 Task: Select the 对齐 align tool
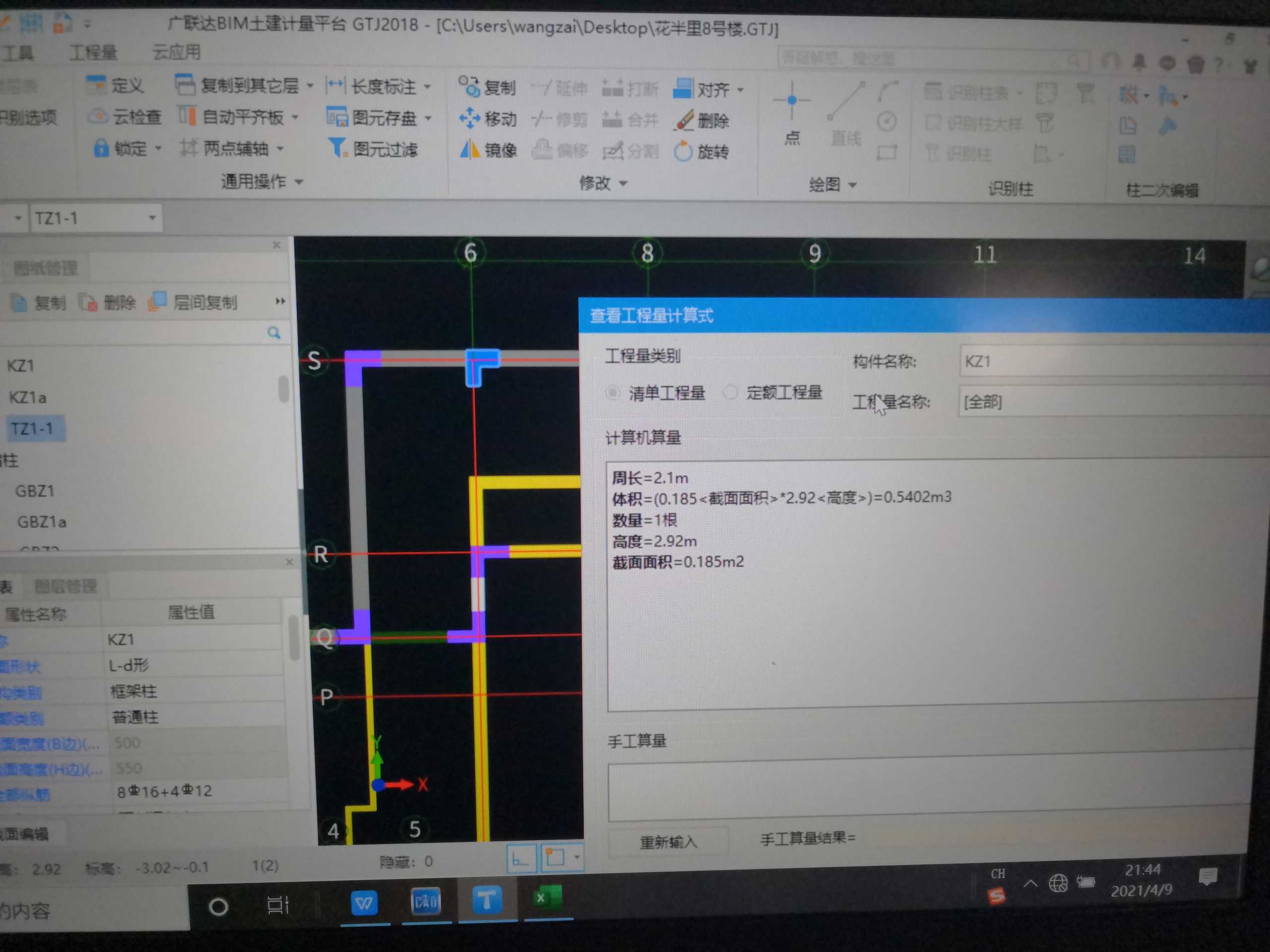pos(701,90)
